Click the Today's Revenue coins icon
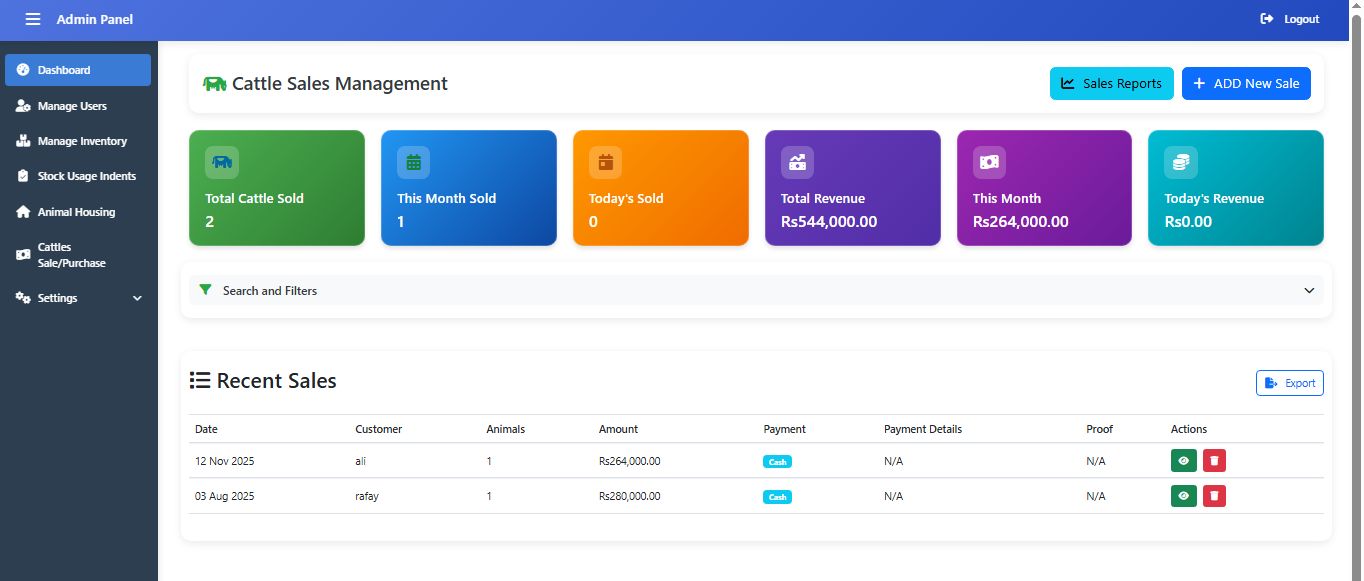1364x581 pixels. [x=1180, y=162]
